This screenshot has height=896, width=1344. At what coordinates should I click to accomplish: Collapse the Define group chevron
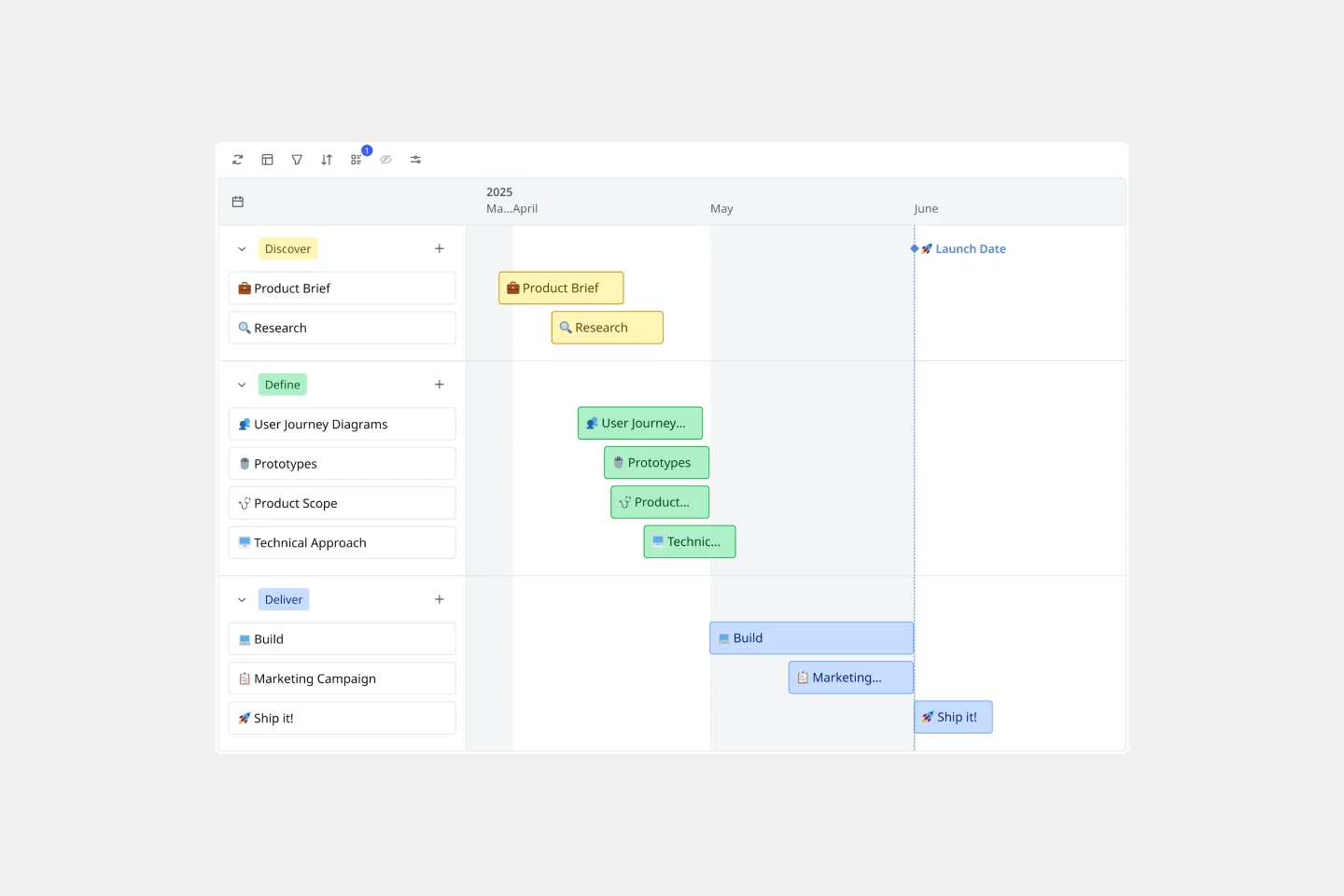tap(242, 385)
